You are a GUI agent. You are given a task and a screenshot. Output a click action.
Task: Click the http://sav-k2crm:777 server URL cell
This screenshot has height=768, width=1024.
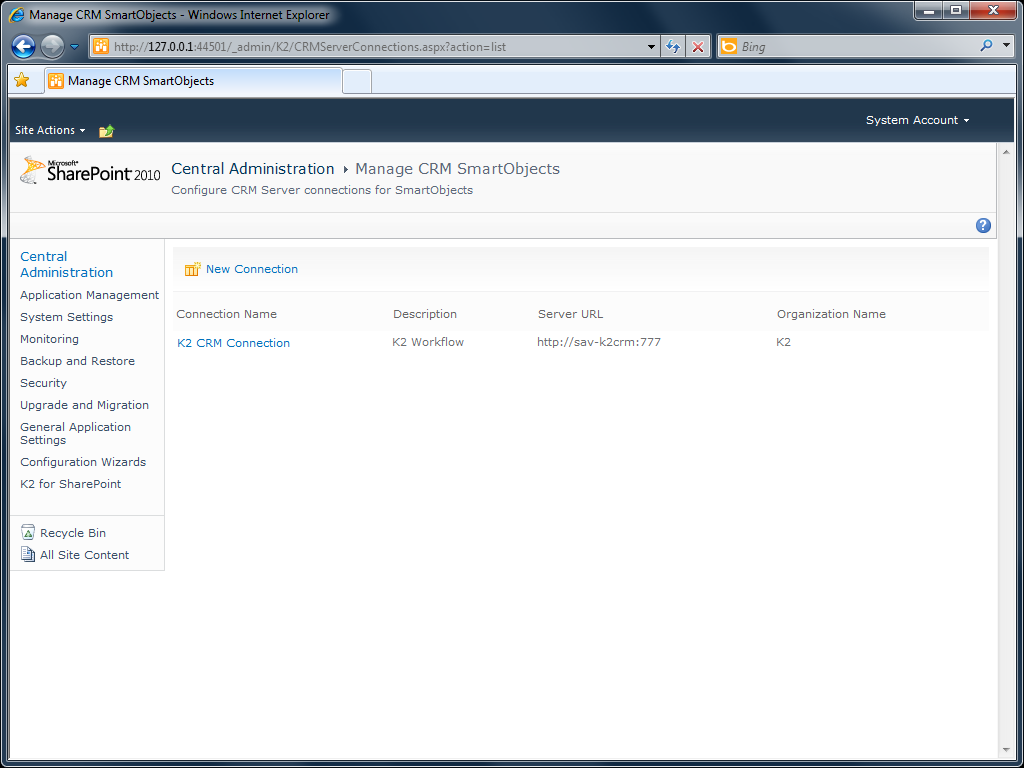pos(599,342)
